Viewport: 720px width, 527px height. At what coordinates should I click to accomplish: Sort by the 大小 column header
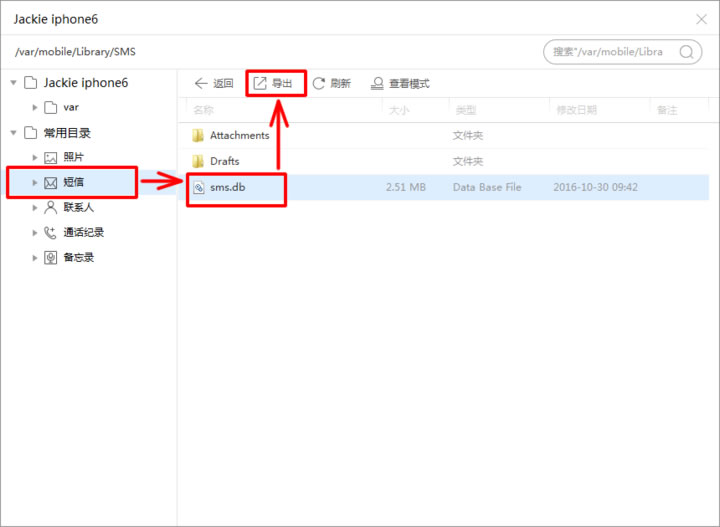(x=399, y=110)
